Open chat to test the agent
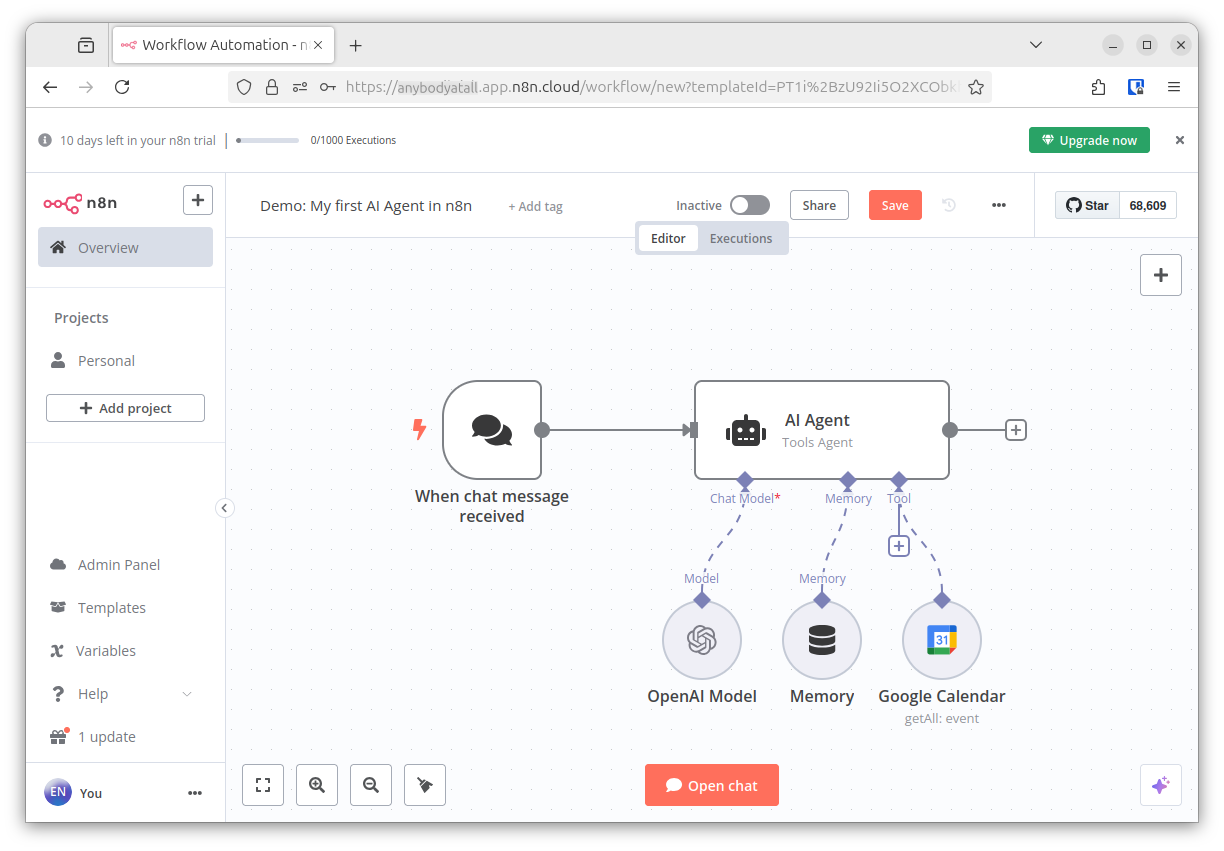The height and width of the screenshot is (851, 1224). tap(711, 785)
